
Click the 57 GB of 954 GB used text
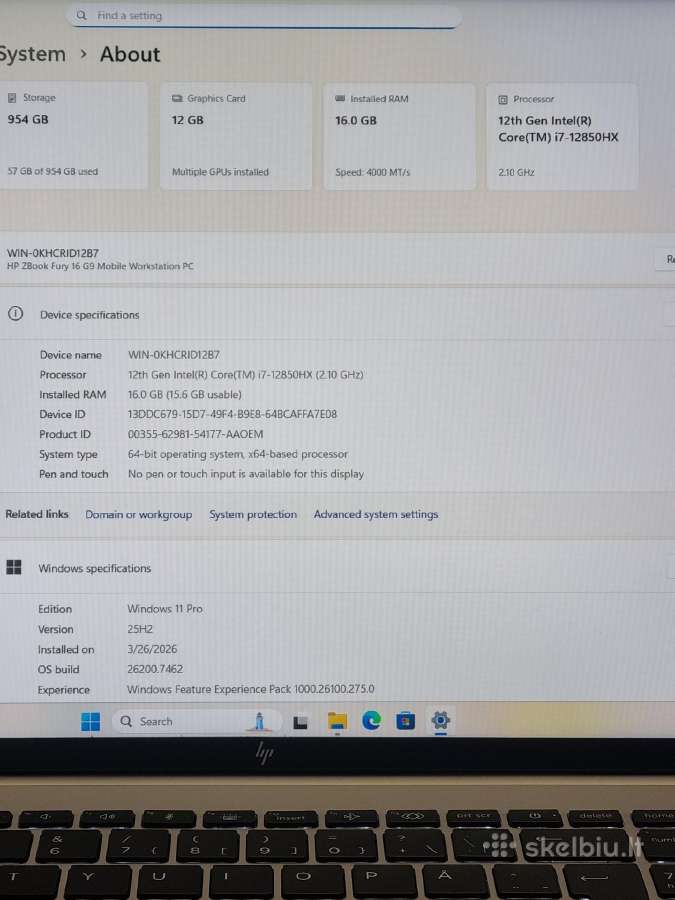53,171
